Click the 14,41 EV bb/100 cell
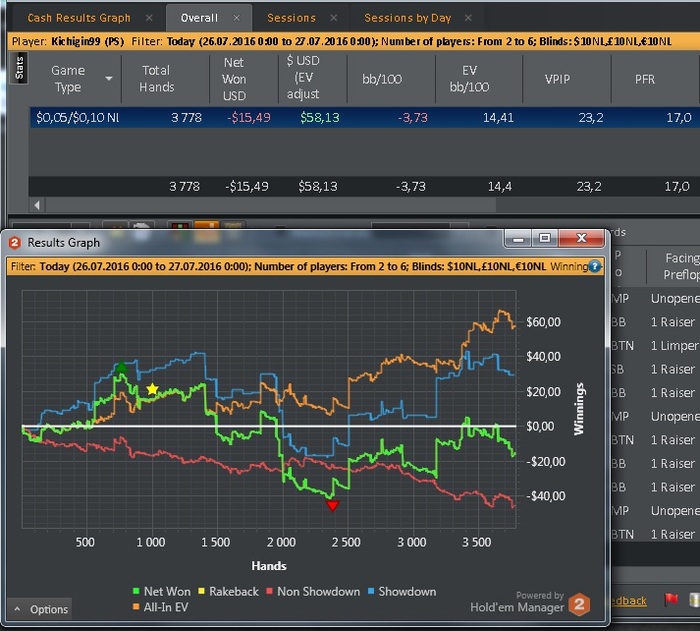 [498, 117]
